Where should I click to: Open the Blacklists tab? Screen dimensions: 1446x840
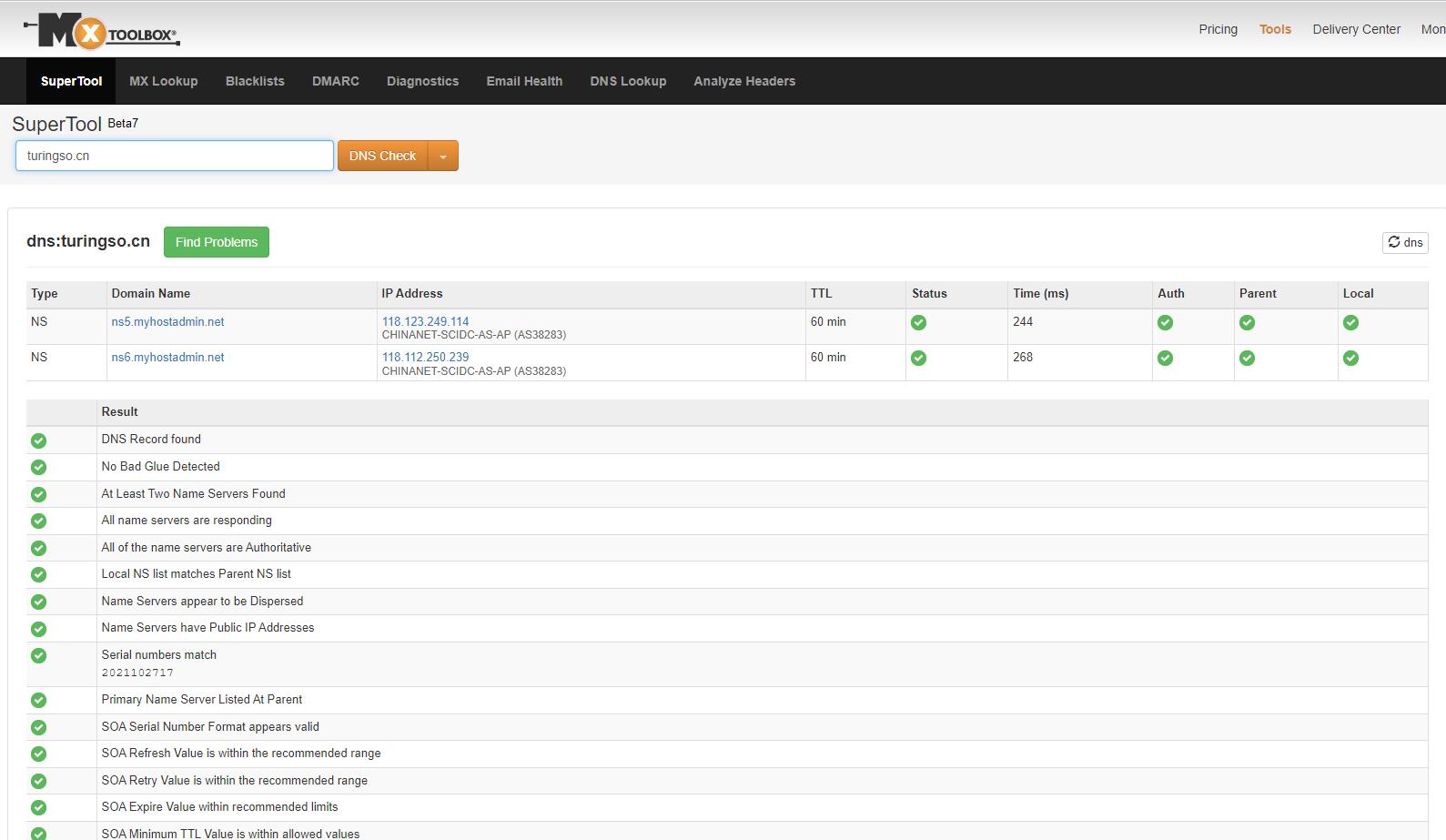click(255, 81)
